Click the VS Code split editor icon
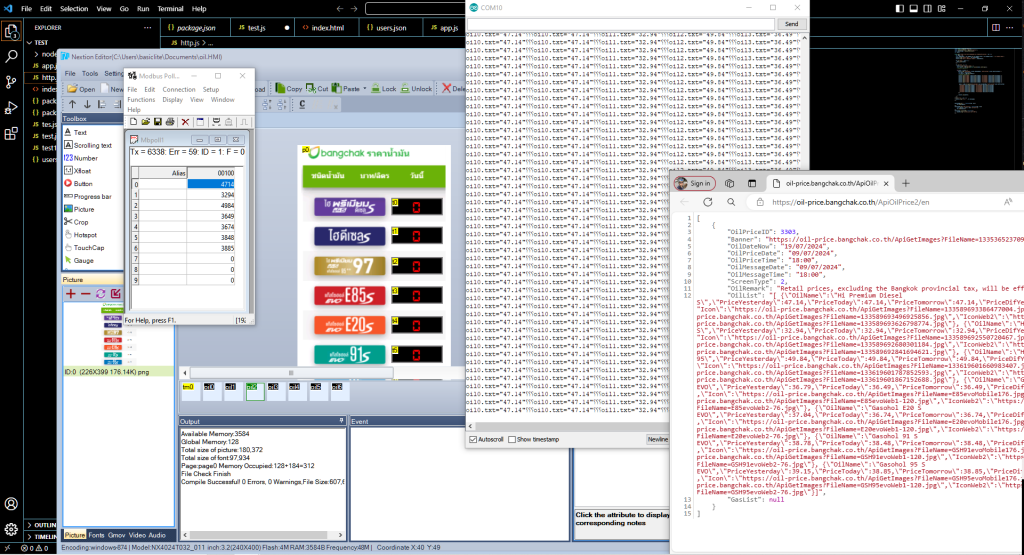 [x=996, y=27]
